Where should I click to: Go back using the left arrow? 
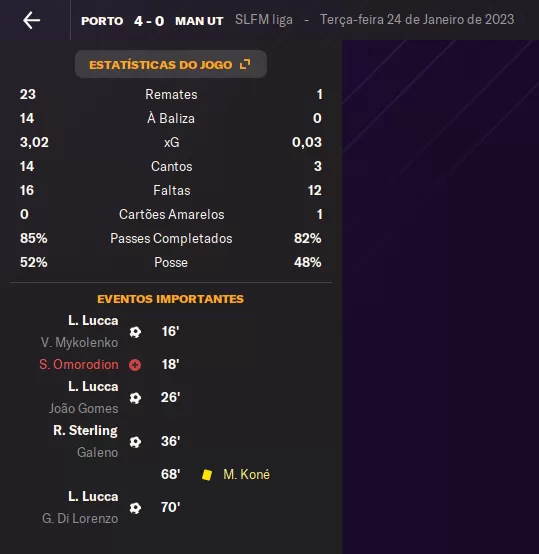coord(31,20)
